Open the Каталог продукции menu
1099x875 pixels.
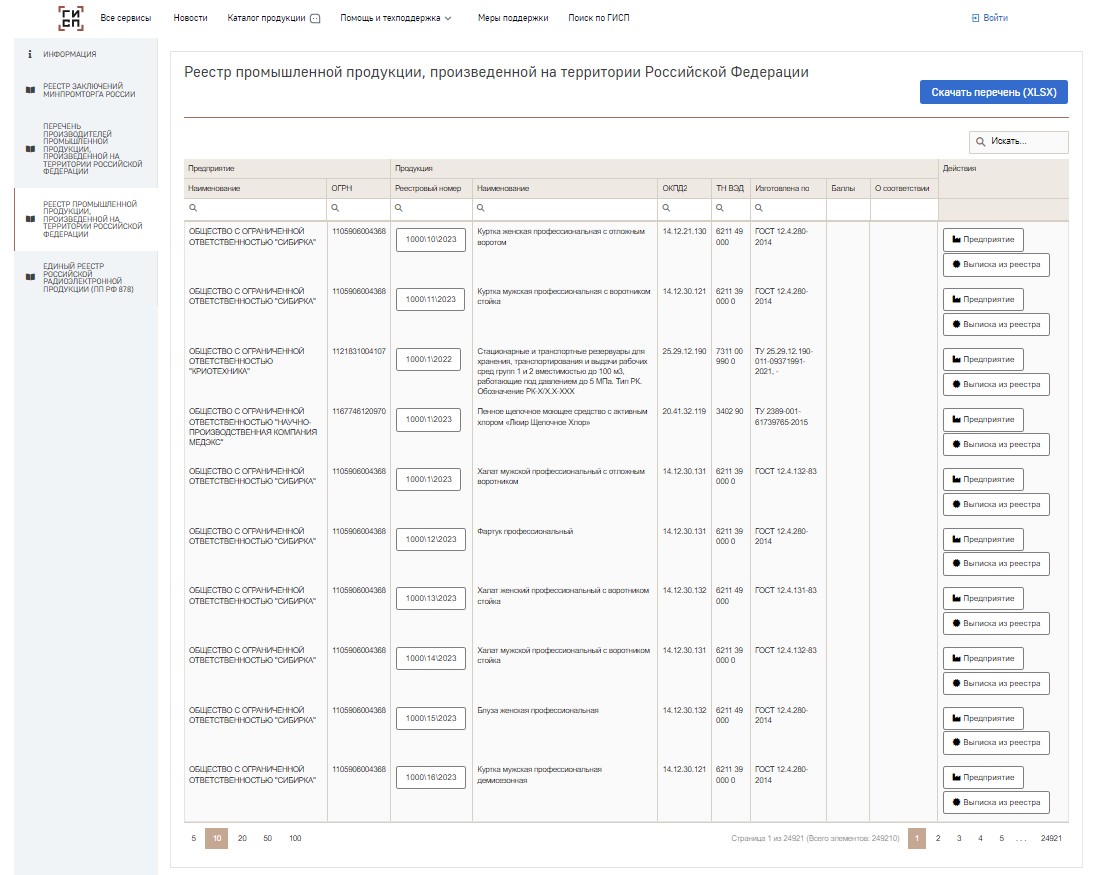pos(273,18)
